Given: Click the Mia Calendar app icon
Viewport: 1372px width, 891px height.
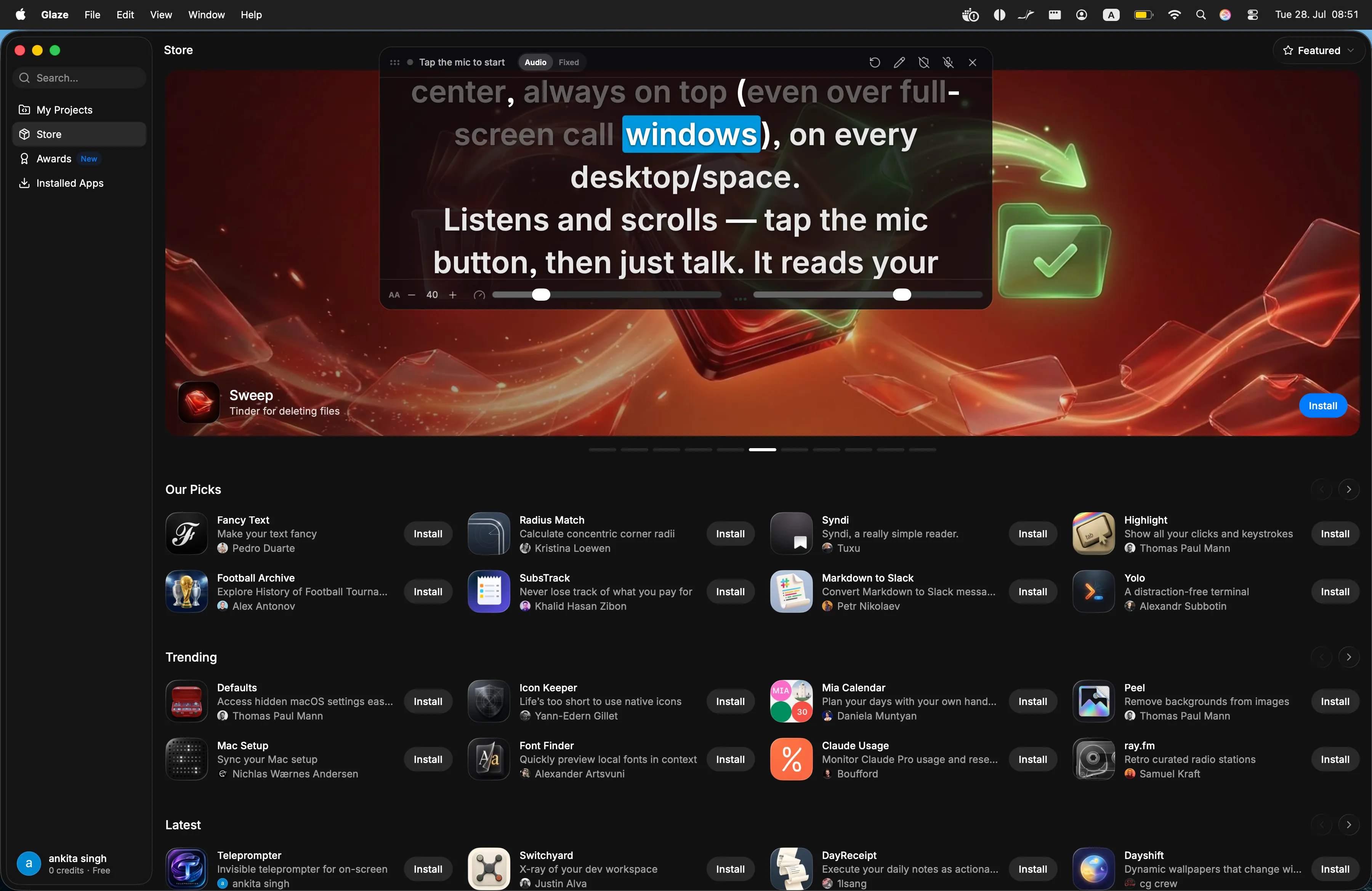Looking at the screenshot, I should coord(791,701).
